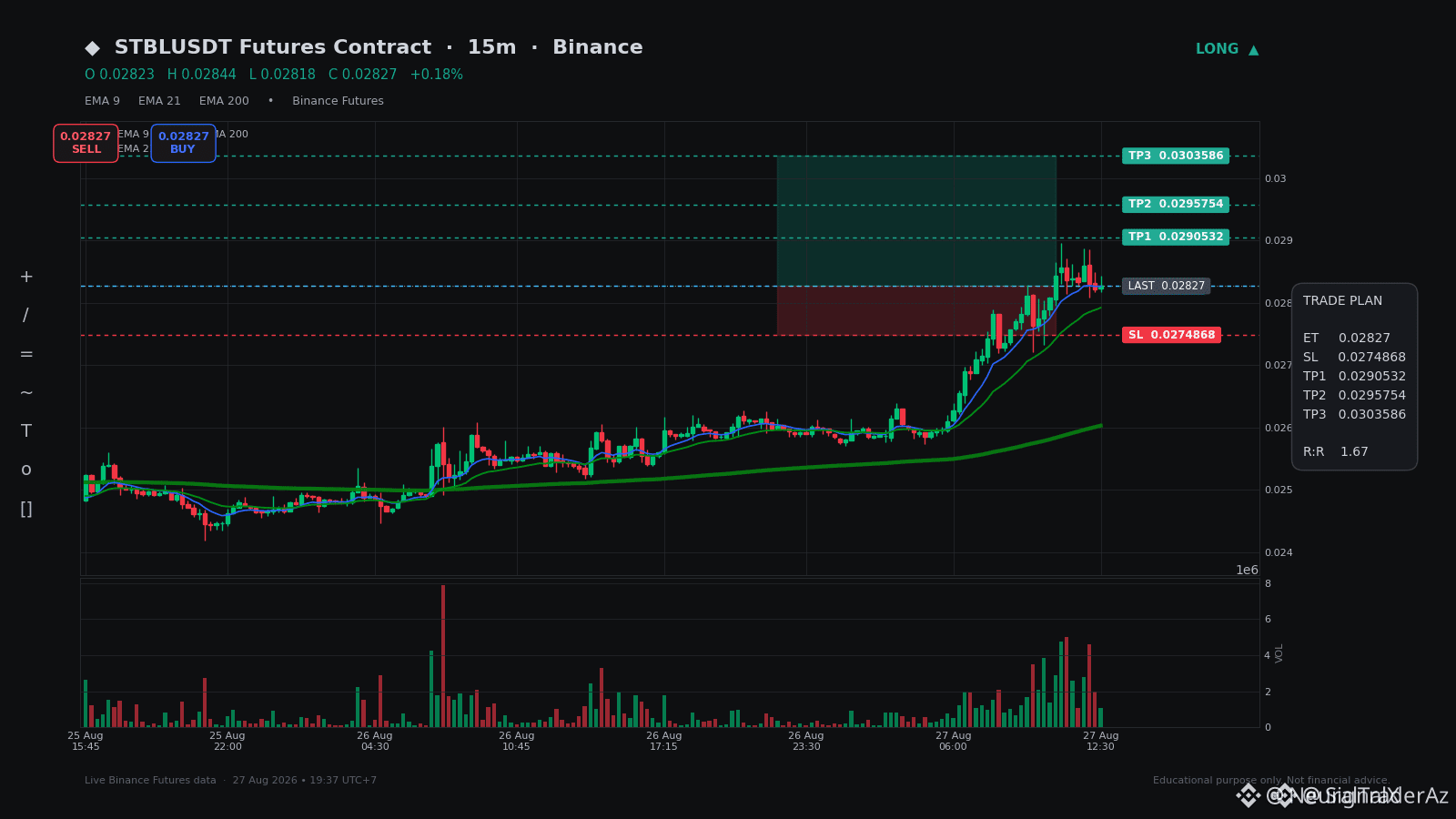The image size is (1456, 819).
Task: Click the "25 Aug 15:45" time axis label
Action: tap(86, 741)
